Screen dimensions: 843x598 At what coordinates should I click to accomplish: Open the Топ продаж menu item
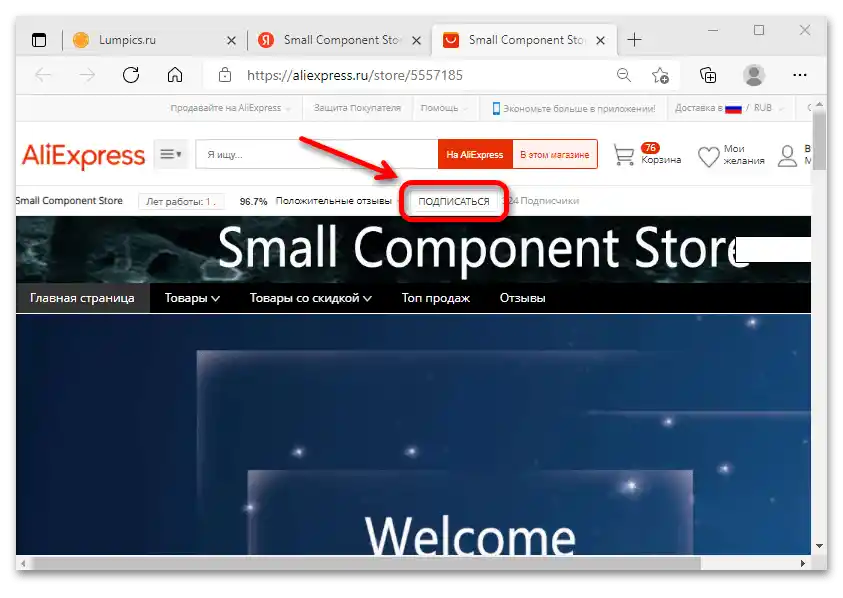click(436, 298)
